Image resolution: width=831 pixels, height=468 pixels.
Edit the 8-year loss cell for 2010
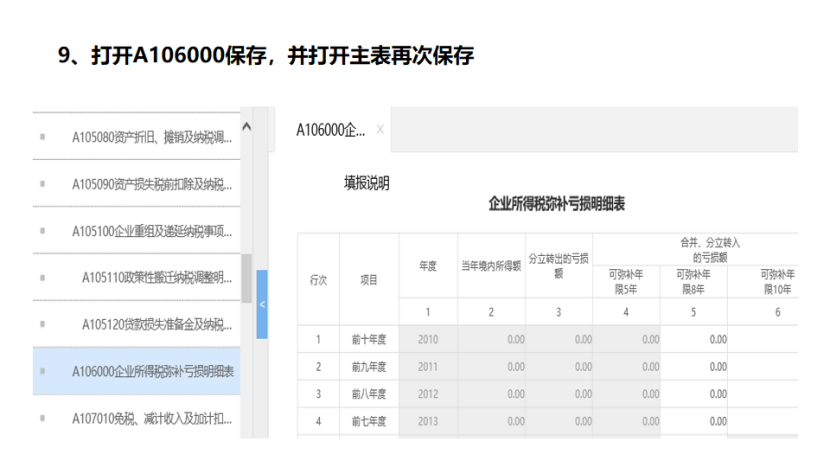(x=693, y=339)
